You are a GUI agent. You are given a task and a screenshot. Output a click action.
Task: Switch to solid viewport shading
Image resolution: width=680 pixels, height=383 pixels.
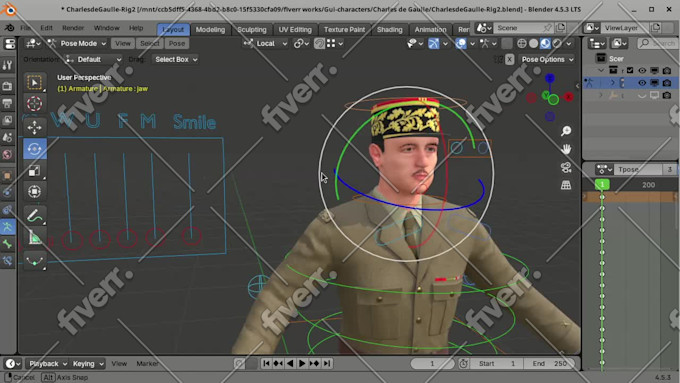[533, 43]
